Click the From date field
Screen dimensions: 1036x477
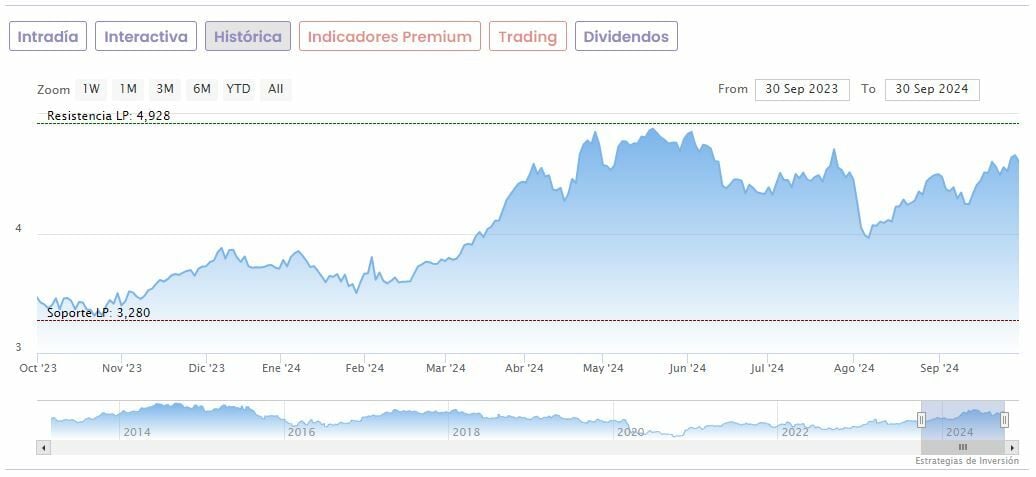click(802, 89)
